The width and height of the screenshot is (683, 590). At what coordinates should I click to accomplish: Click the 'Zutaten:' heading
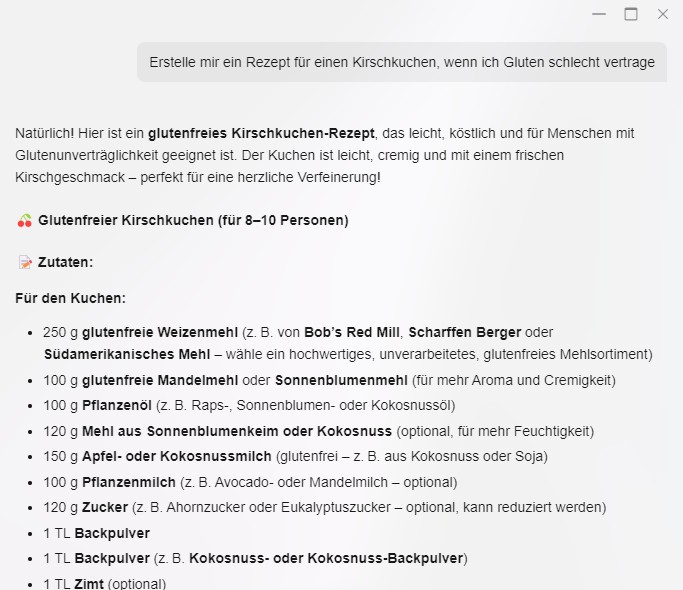[65, 262]
